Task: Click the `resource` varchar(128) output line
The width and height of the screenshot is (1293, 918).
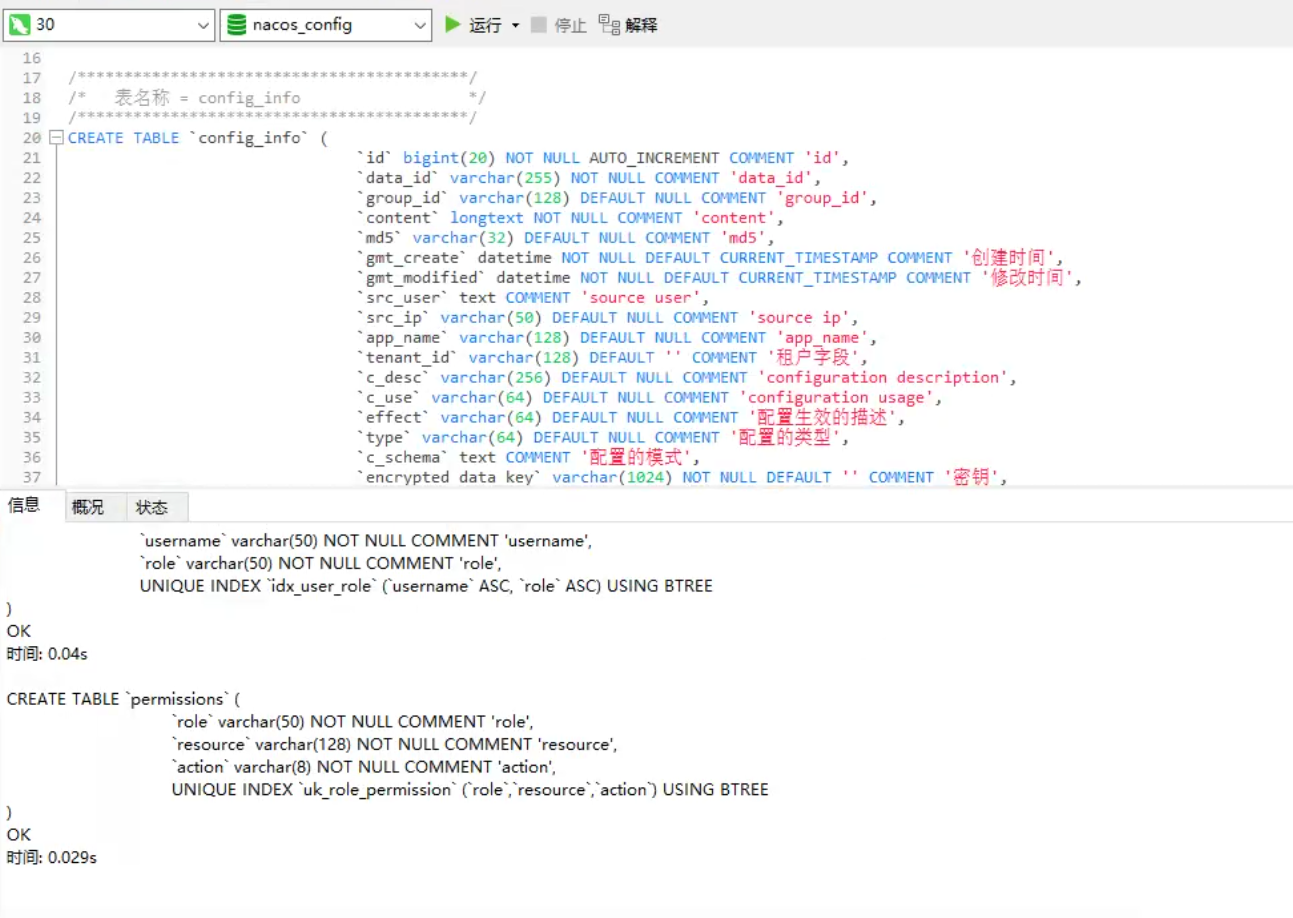Action: [394, 744]
